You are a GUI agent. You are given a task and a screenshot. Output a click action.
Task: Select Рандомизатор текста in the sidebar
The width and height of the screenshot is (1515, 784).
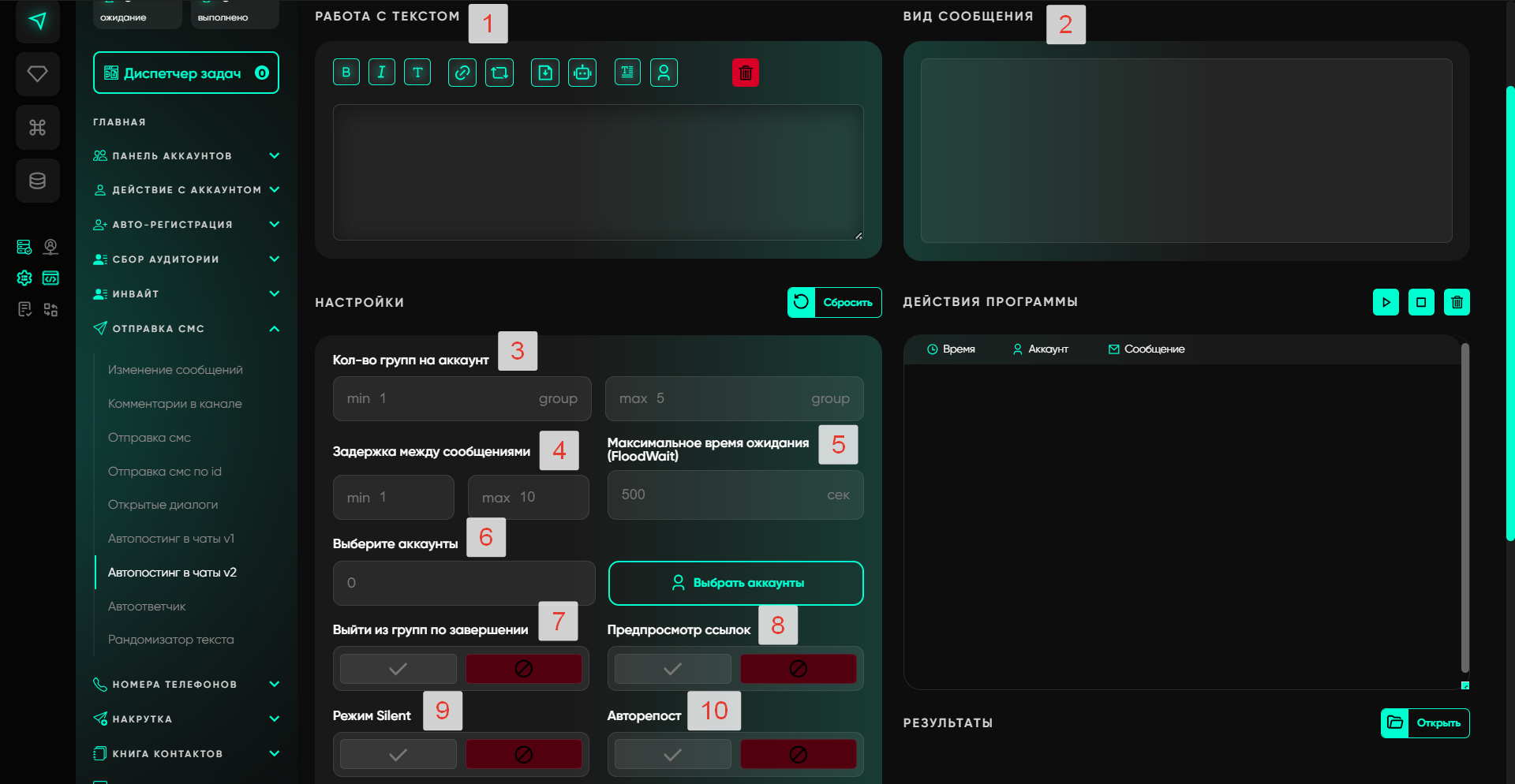pyautogui.click(x=170, y=640)
